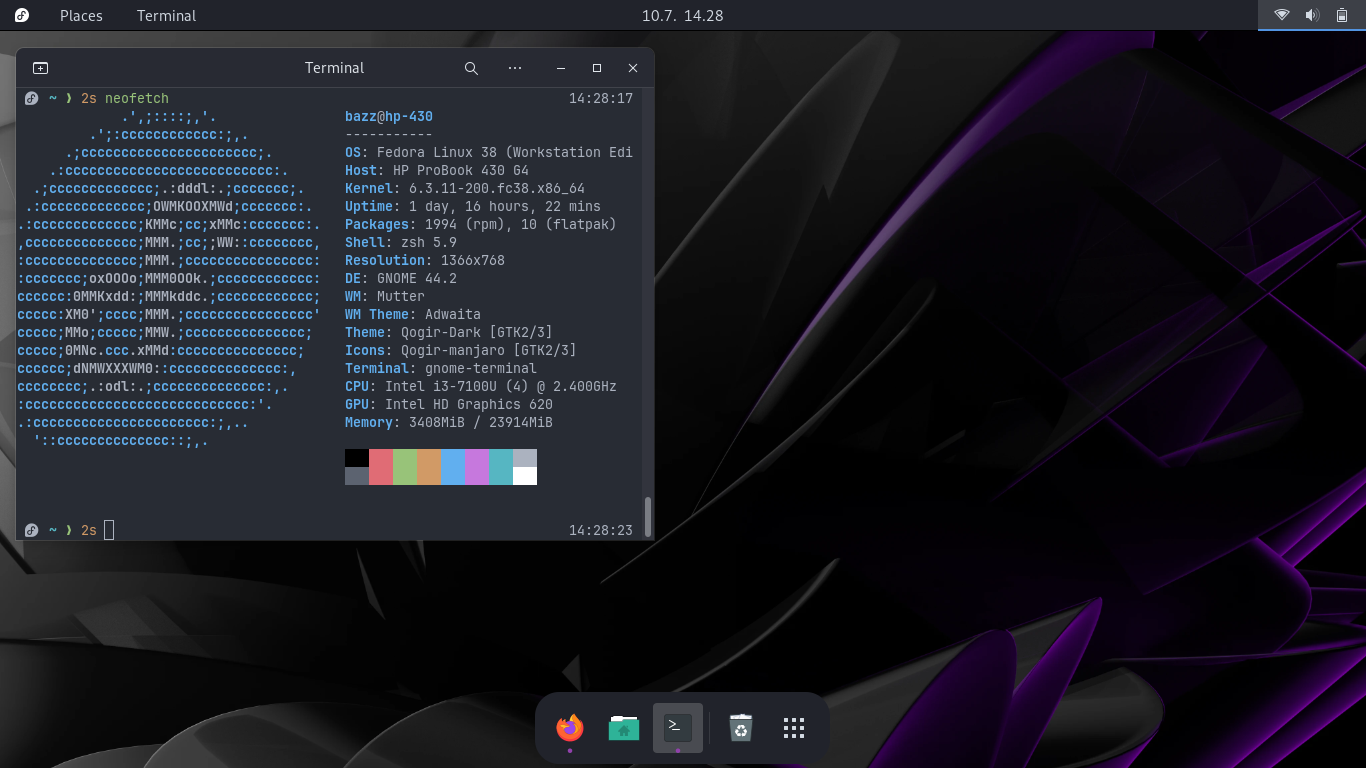Click the Terminal window title text

[334, 68]
